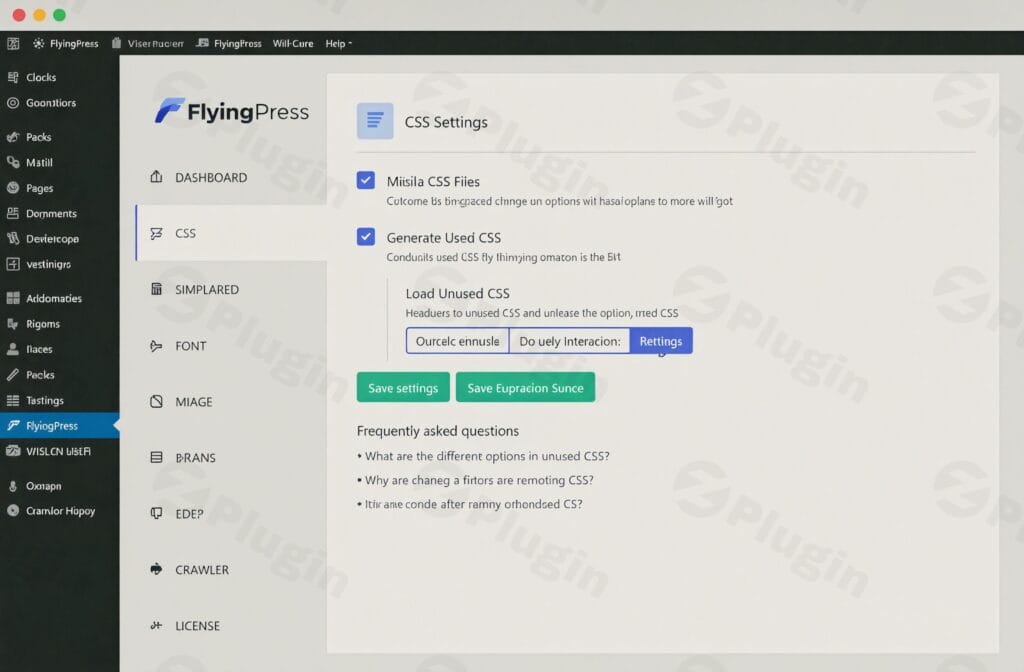Viewport: 1024px width, 672px height.
Task: Open the CSS section in FlyingPress sidebar
Action: [185, 233]
